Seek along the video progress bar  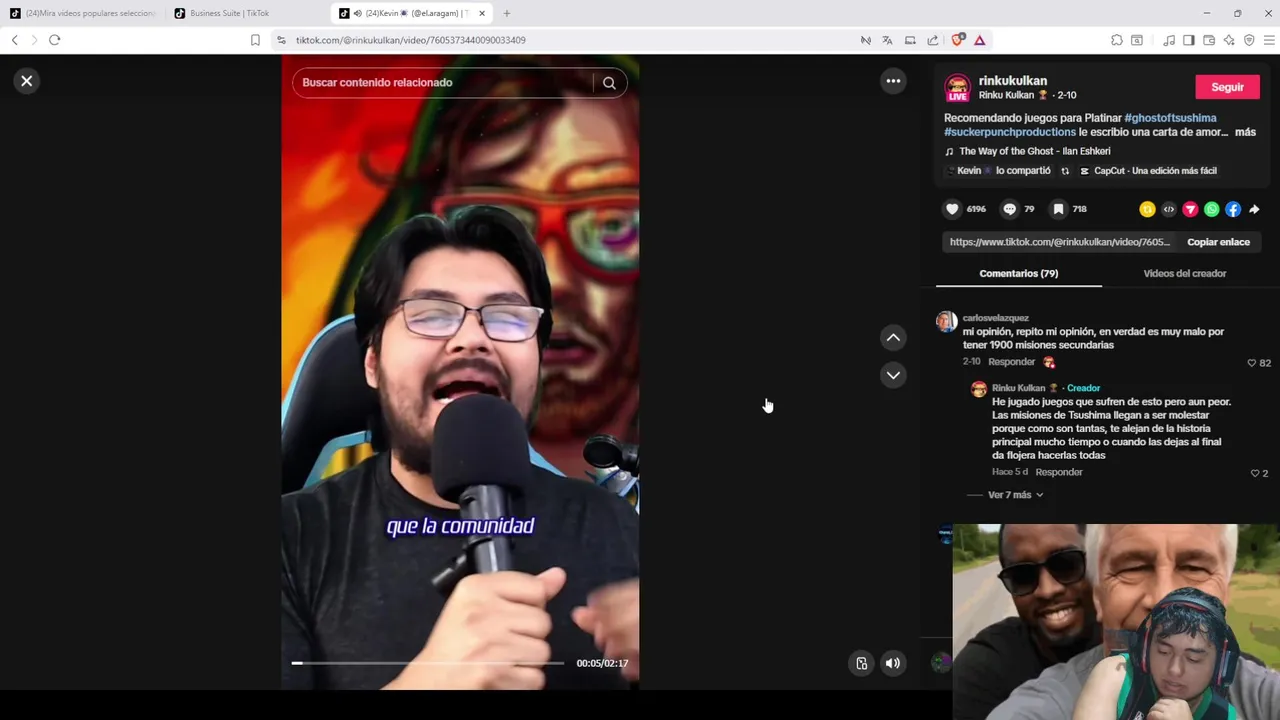tap(428, 663)
